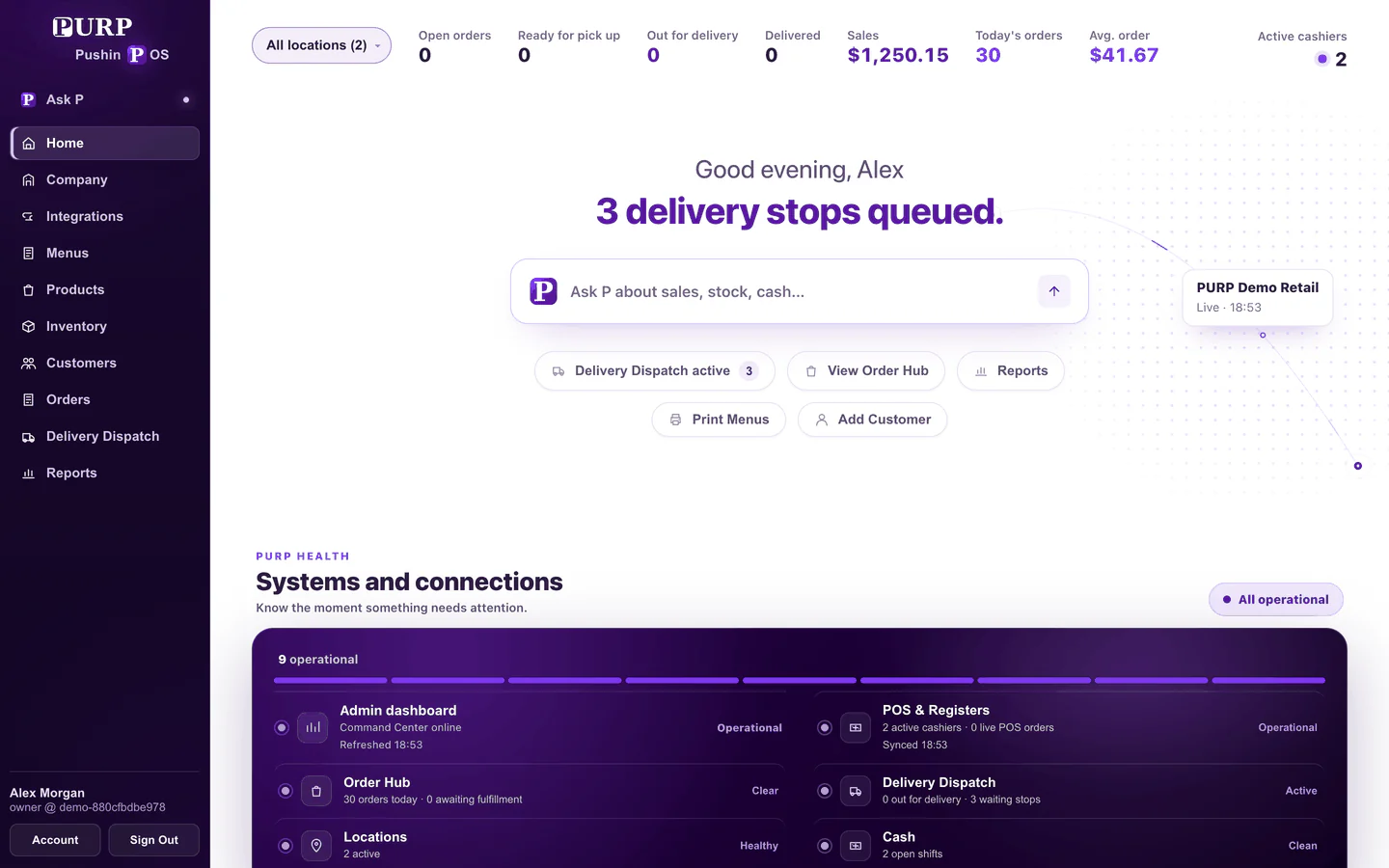Focus the Ask P about sales input field

[800, 291]
